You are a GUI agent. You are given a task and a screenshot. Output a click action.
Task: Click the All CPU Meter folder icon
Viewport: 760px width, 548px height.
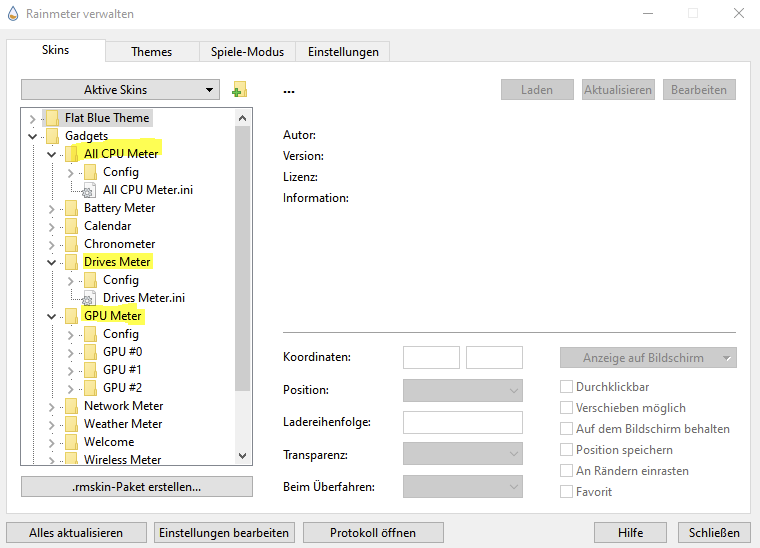tap(71, 154)
